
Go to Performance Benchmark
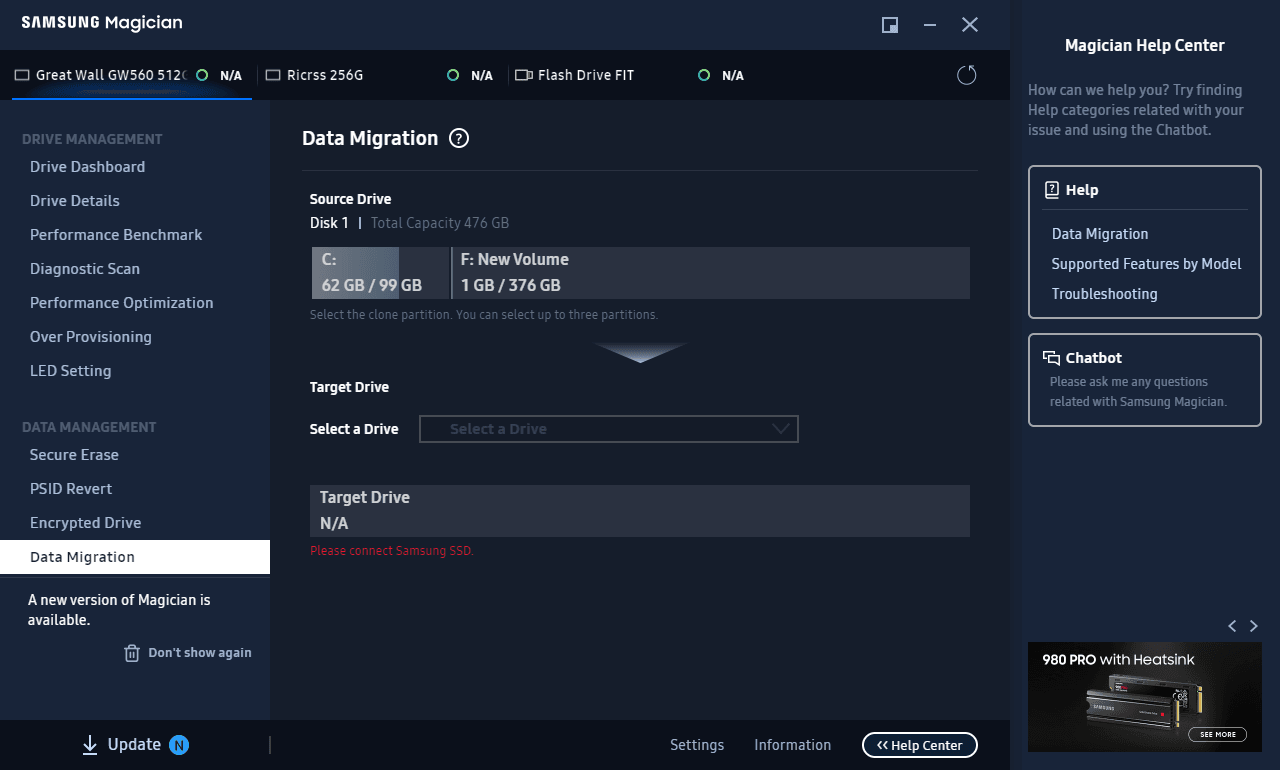(x=135, y=235)
